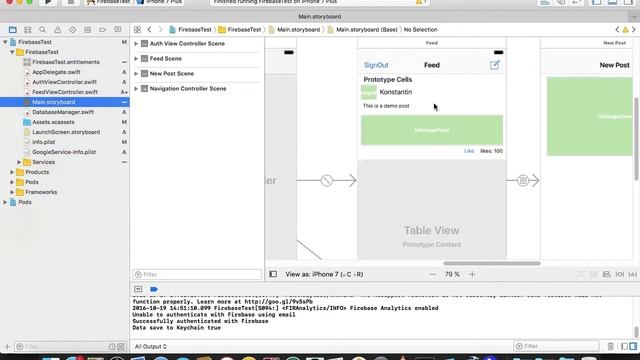Viewport: 640px width, 360px height.
Task: Select 'This is a demo post' label
Action: pyautogui.click(x=386, y=106)
